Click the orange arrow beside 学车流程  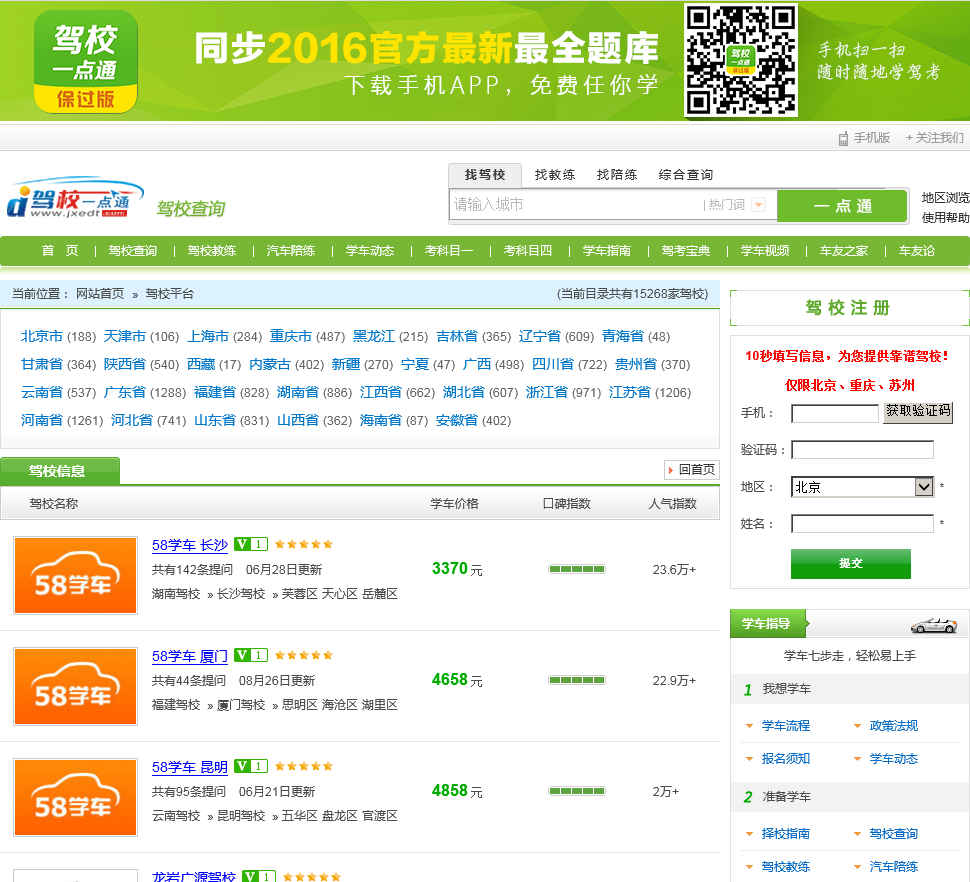click(749, 726)
